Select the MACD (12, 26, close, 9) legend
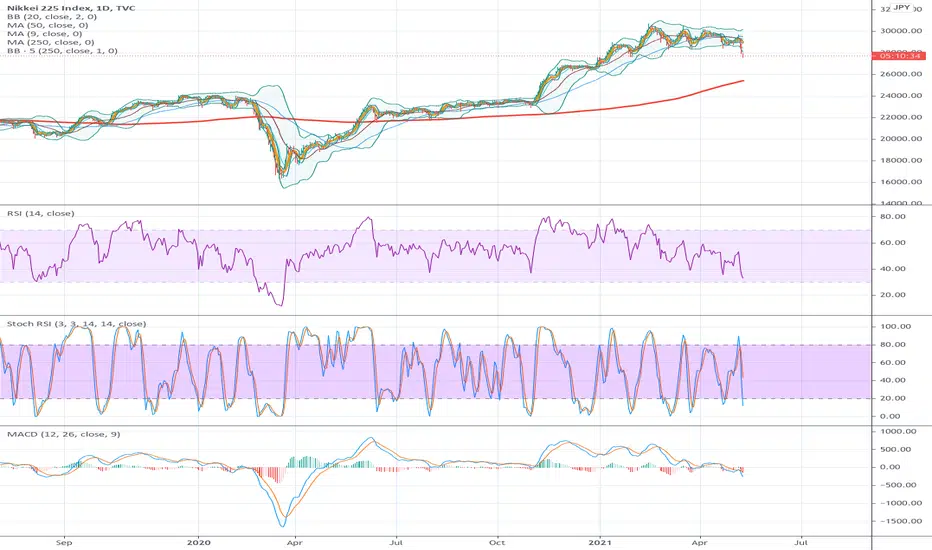Image resolution: width=932 pixels, height=550 pixels. (x=64, y=434)
